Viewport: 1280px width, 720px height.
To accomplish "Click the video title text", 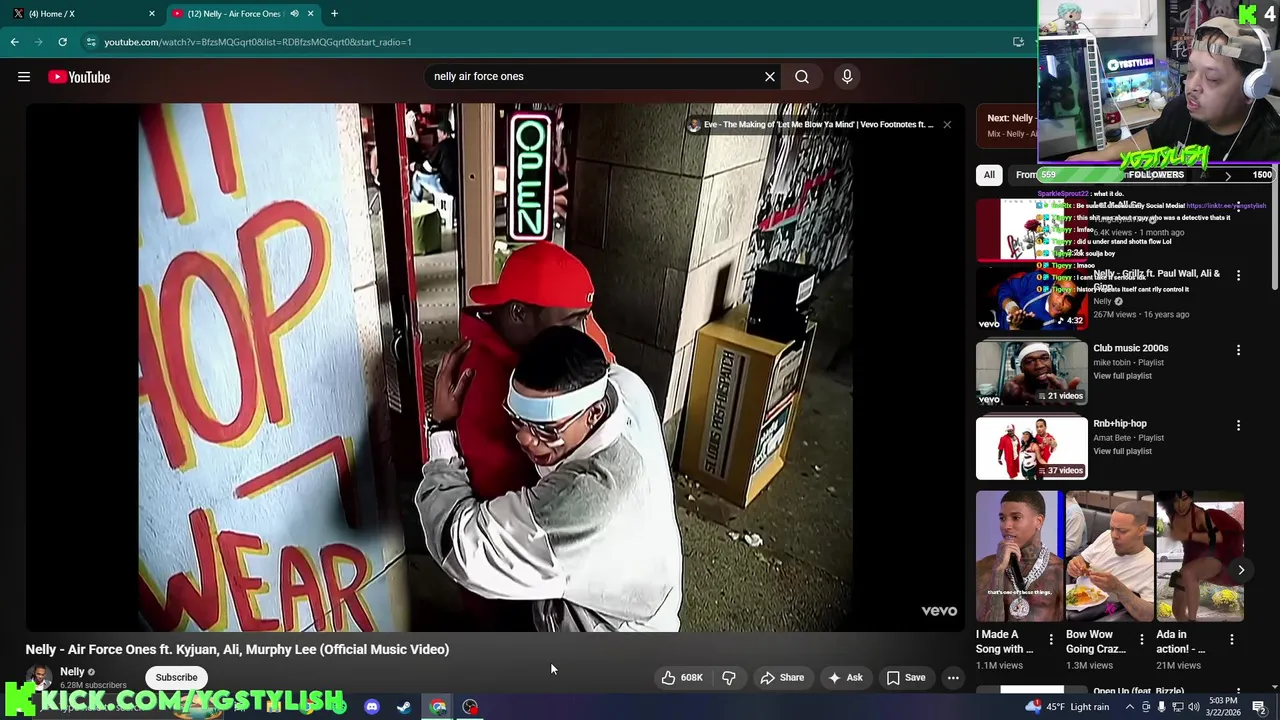I will click(237, 649).
